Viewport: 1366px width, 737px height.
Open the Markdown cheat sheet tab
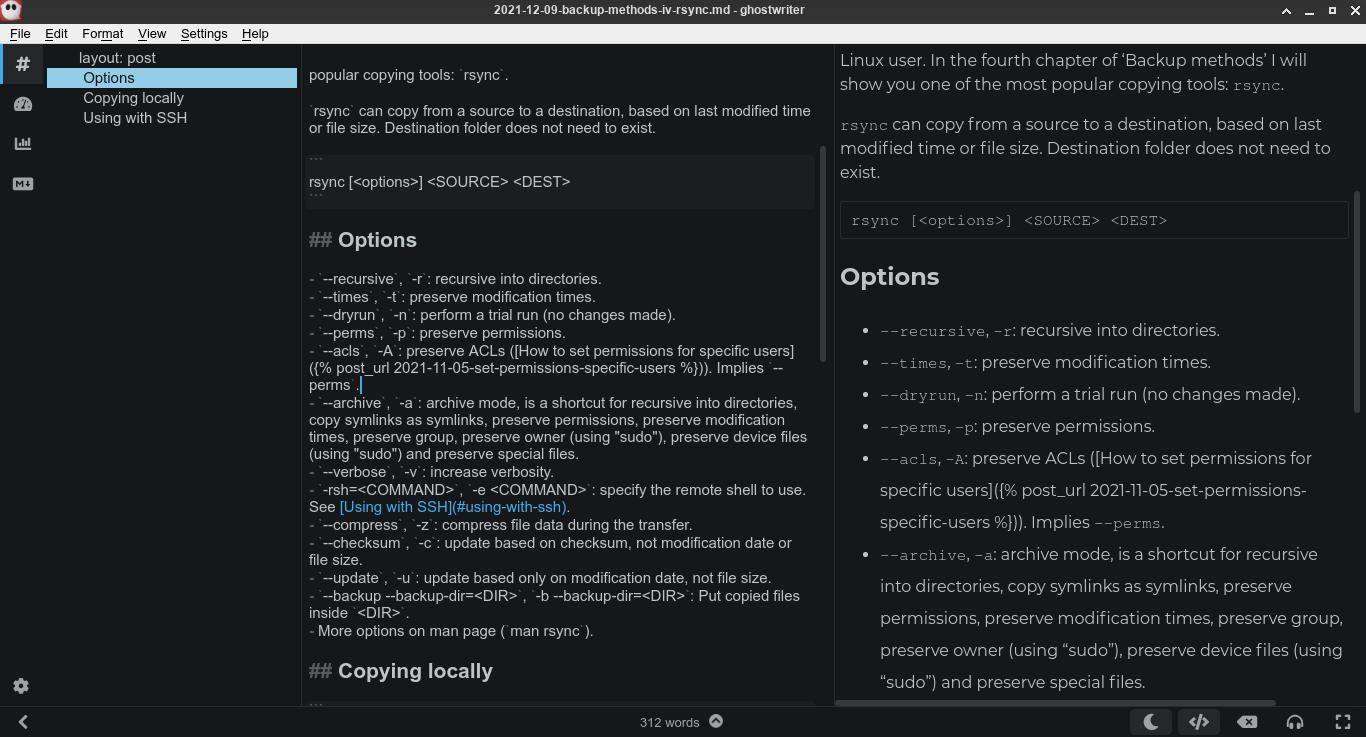(23, 184)
